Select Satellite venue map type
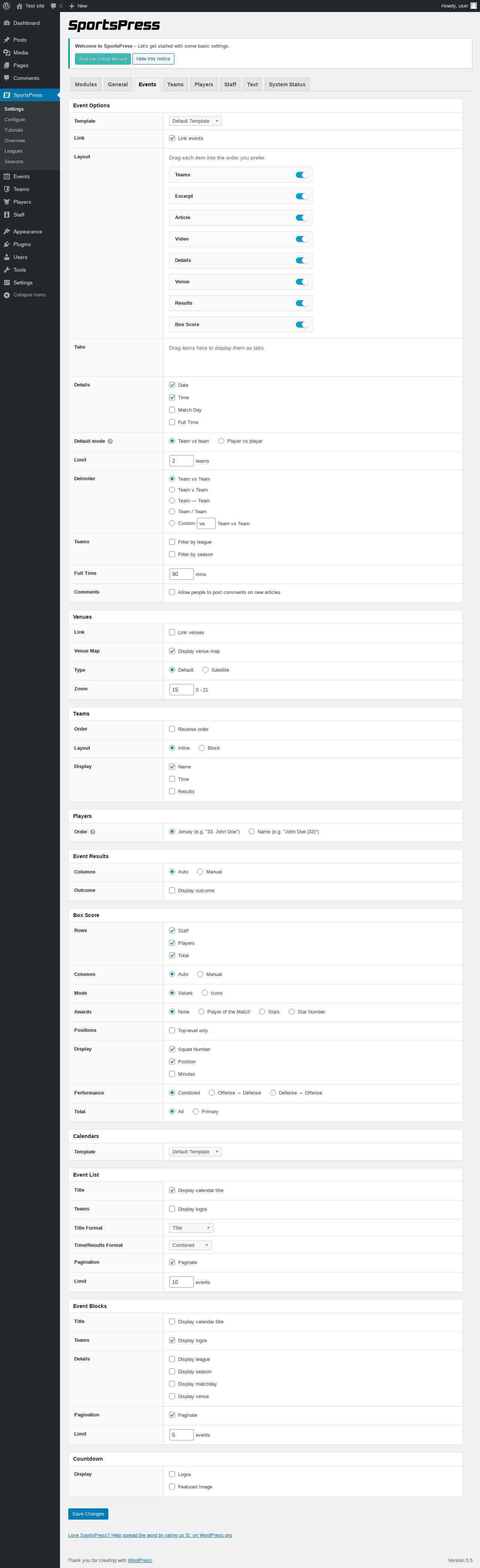 (205, 670)
